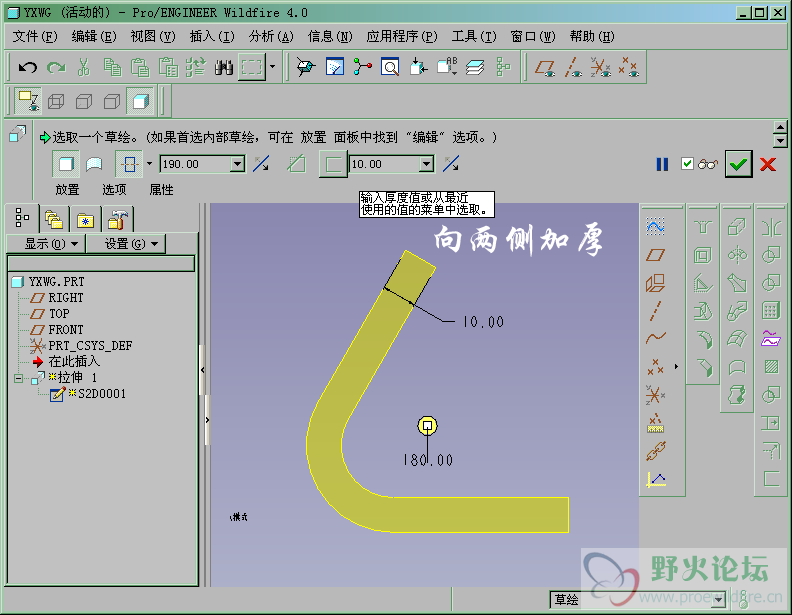
Task: Click the Cut scissors icon
Action: click(x=84, y=67)
